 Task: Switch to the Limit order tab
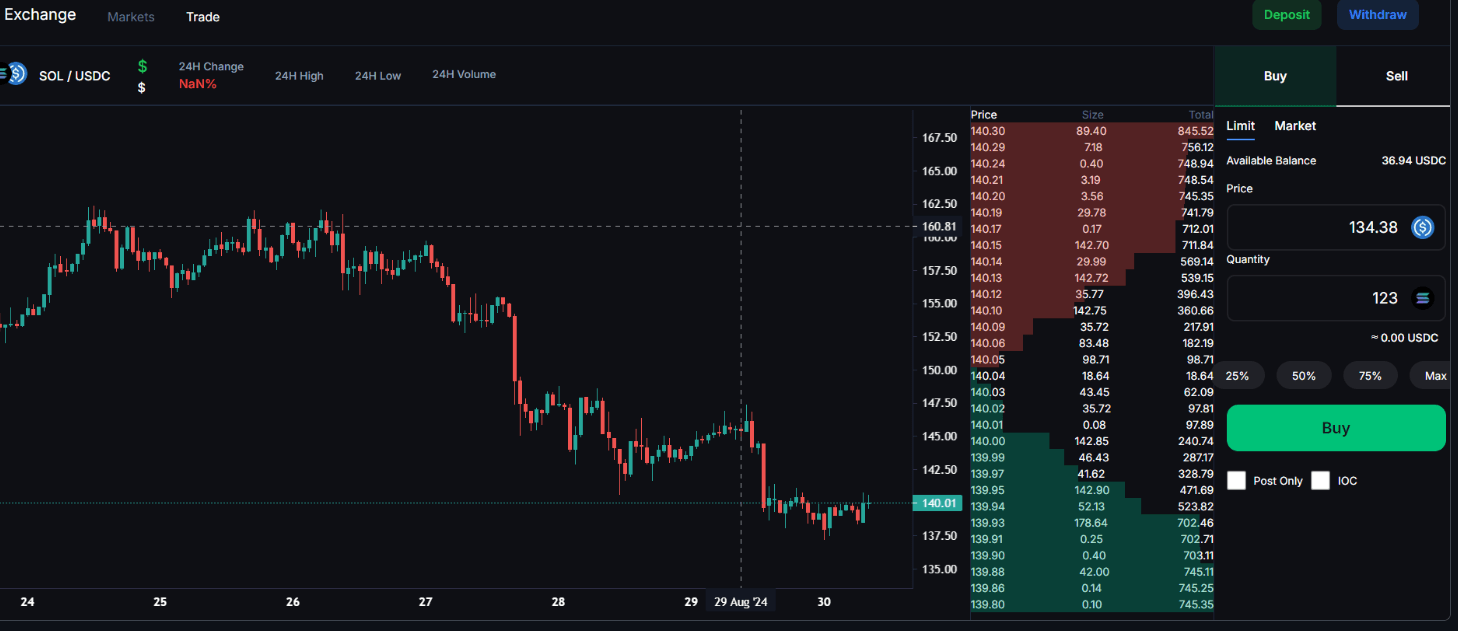(x=1240, y=126)
